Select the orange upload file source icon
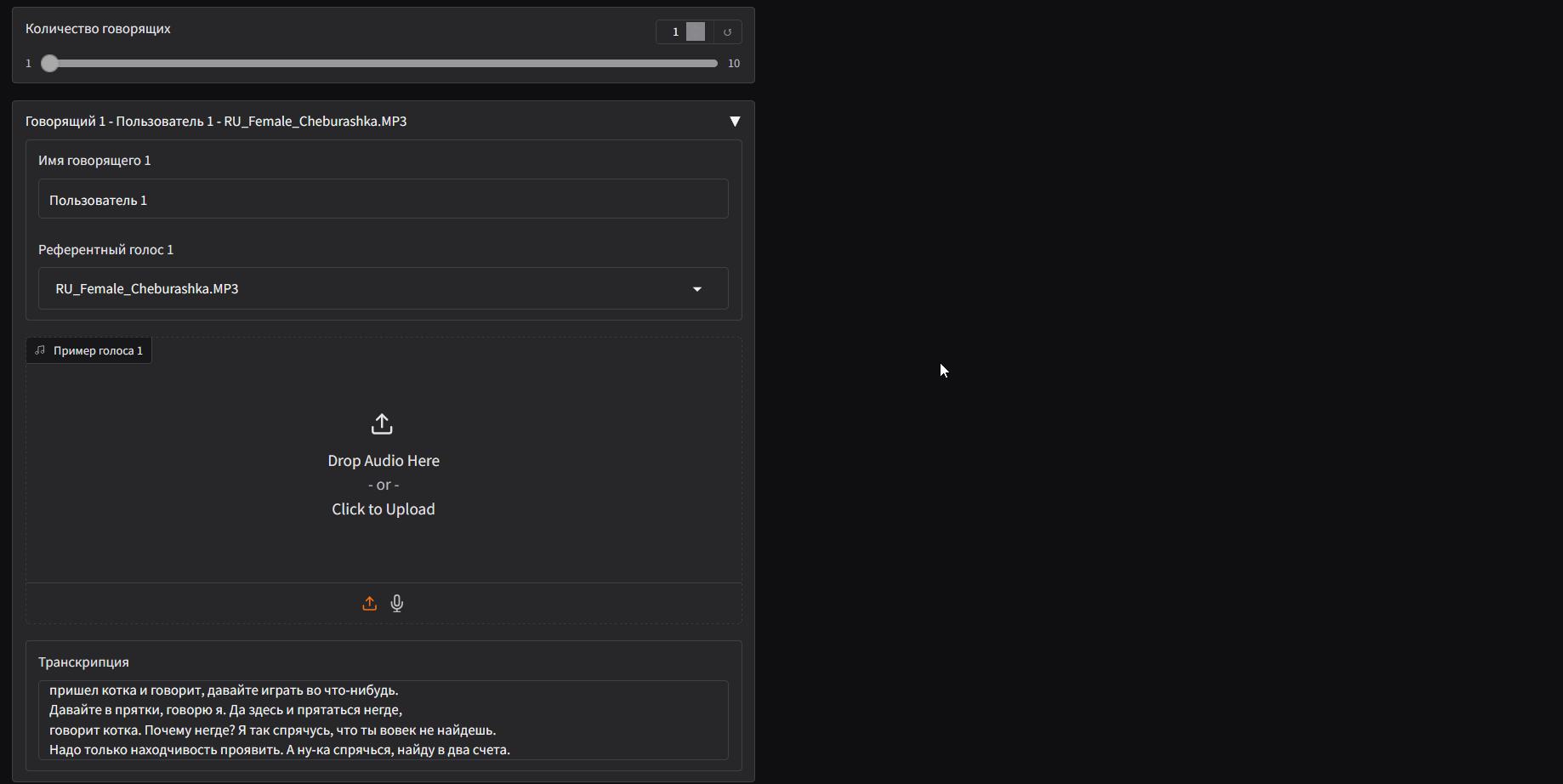 tap(369, 604)
